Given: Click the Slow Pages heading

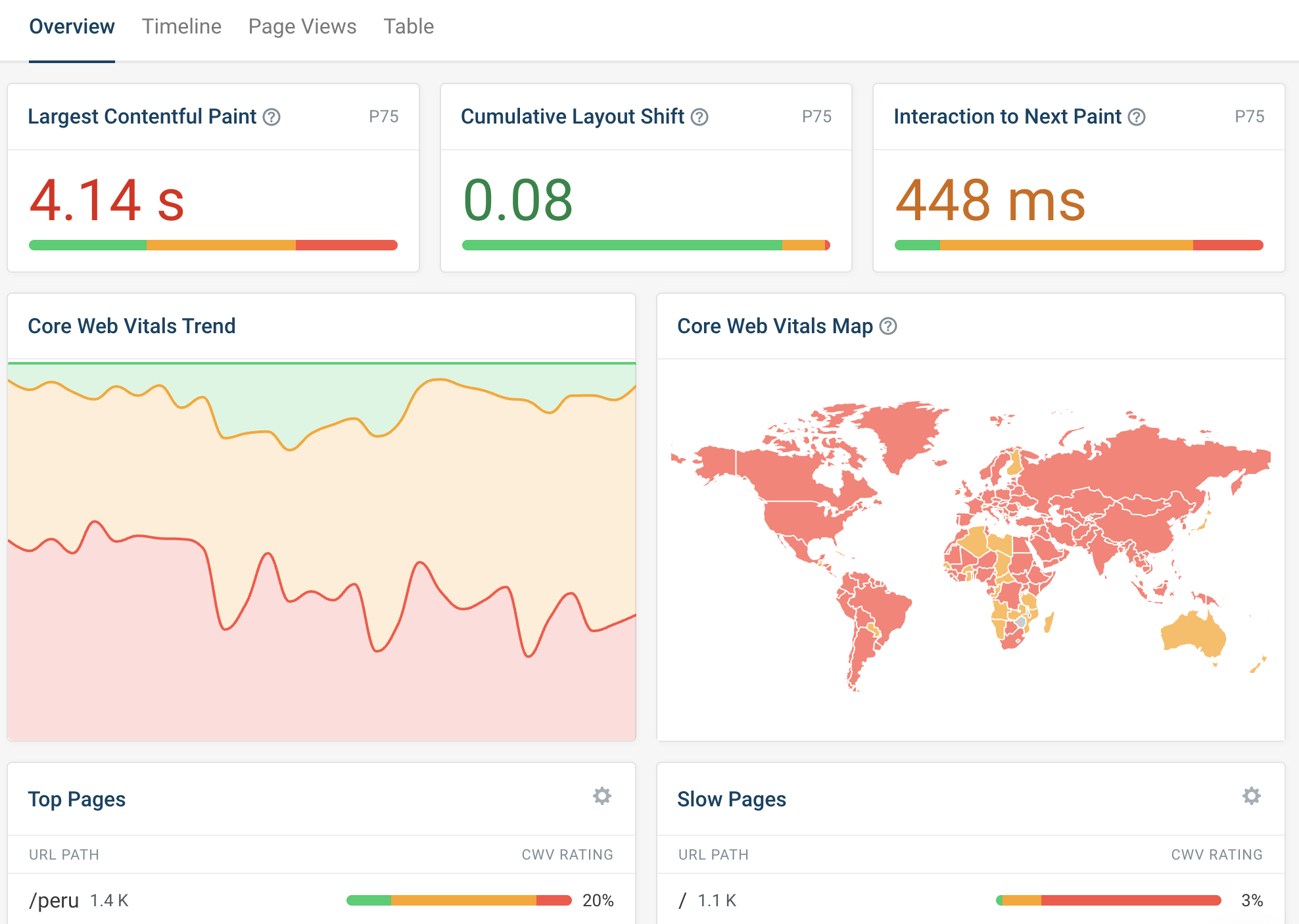Looking at the screenshot, I should pyautogui.click(x=732, y=799).
